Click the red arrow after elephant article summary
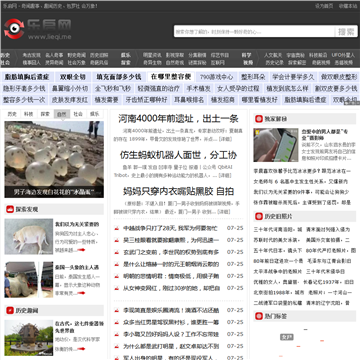Image resolution: width=360 pixels, height=360 pixels. coord(81,293)
